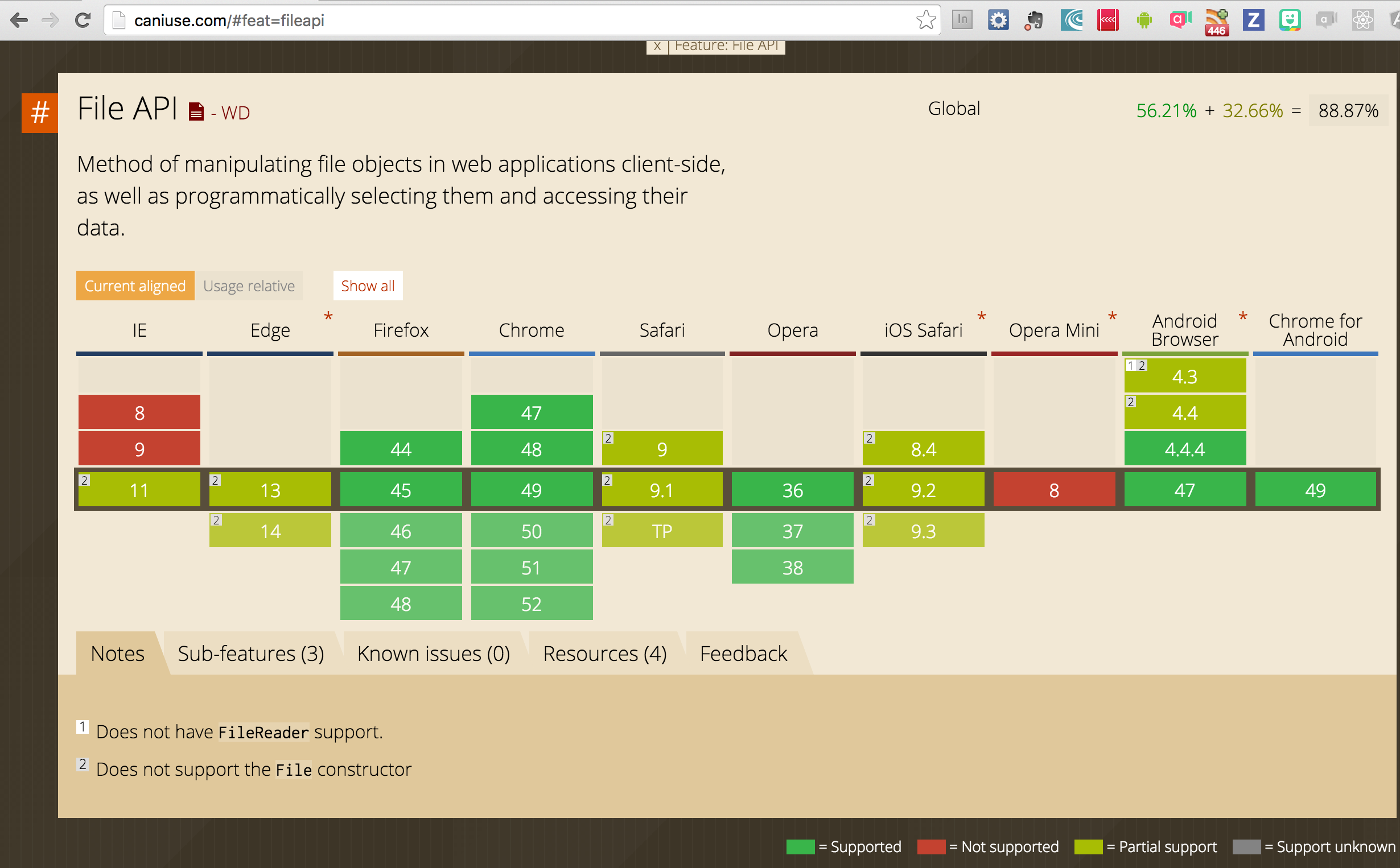Click the Edge 14 cell
This screenshot has width=1400, height=868.
tap(270, 530)
